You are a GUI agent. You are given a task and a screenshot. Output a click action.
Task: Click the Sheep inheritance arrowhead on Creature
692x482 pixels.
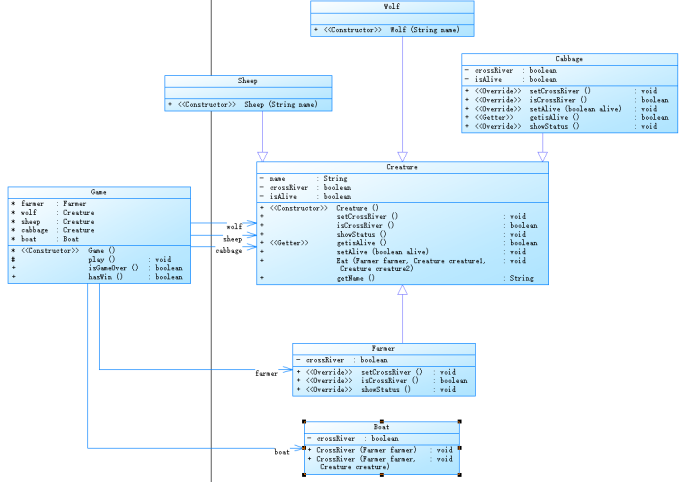263,157
